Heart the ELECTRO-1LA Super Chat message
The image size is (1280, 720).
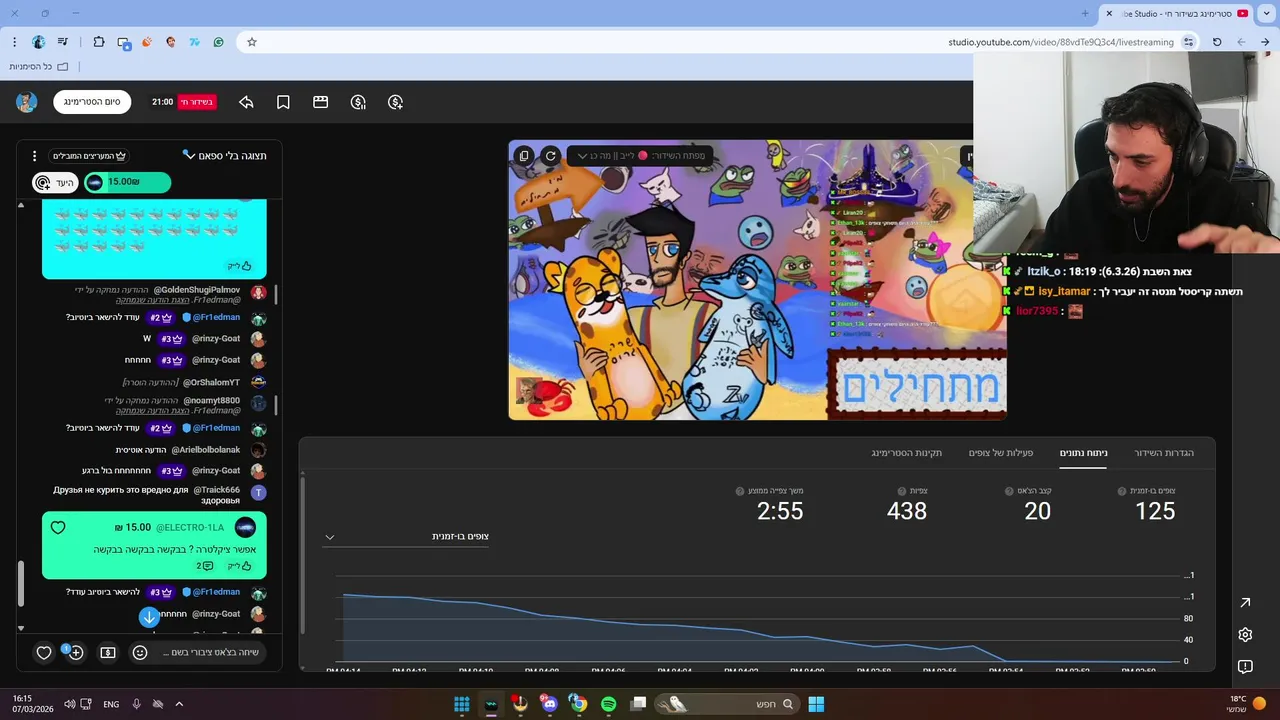pyautogui.click(x=58, y=527)
